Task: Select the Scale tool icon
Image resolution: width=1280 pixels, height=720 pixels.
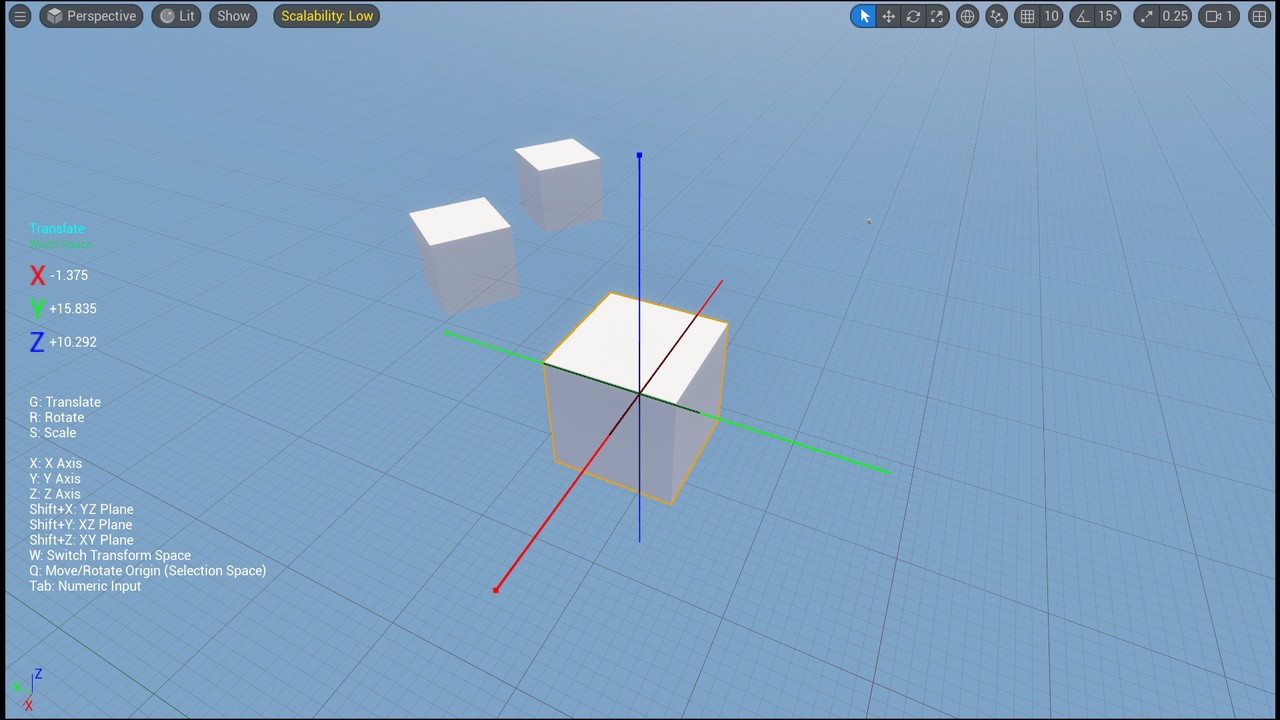Action: (937, 16)
